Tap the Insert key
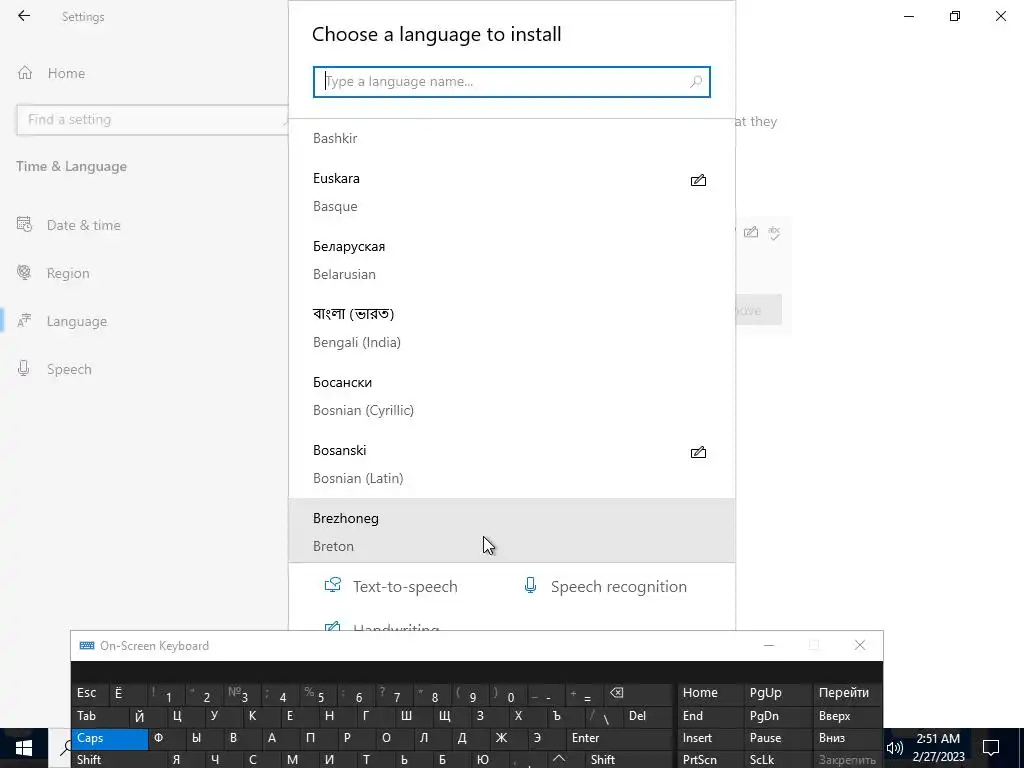This screenshot has width=1024, height=768. coord(709,738)
